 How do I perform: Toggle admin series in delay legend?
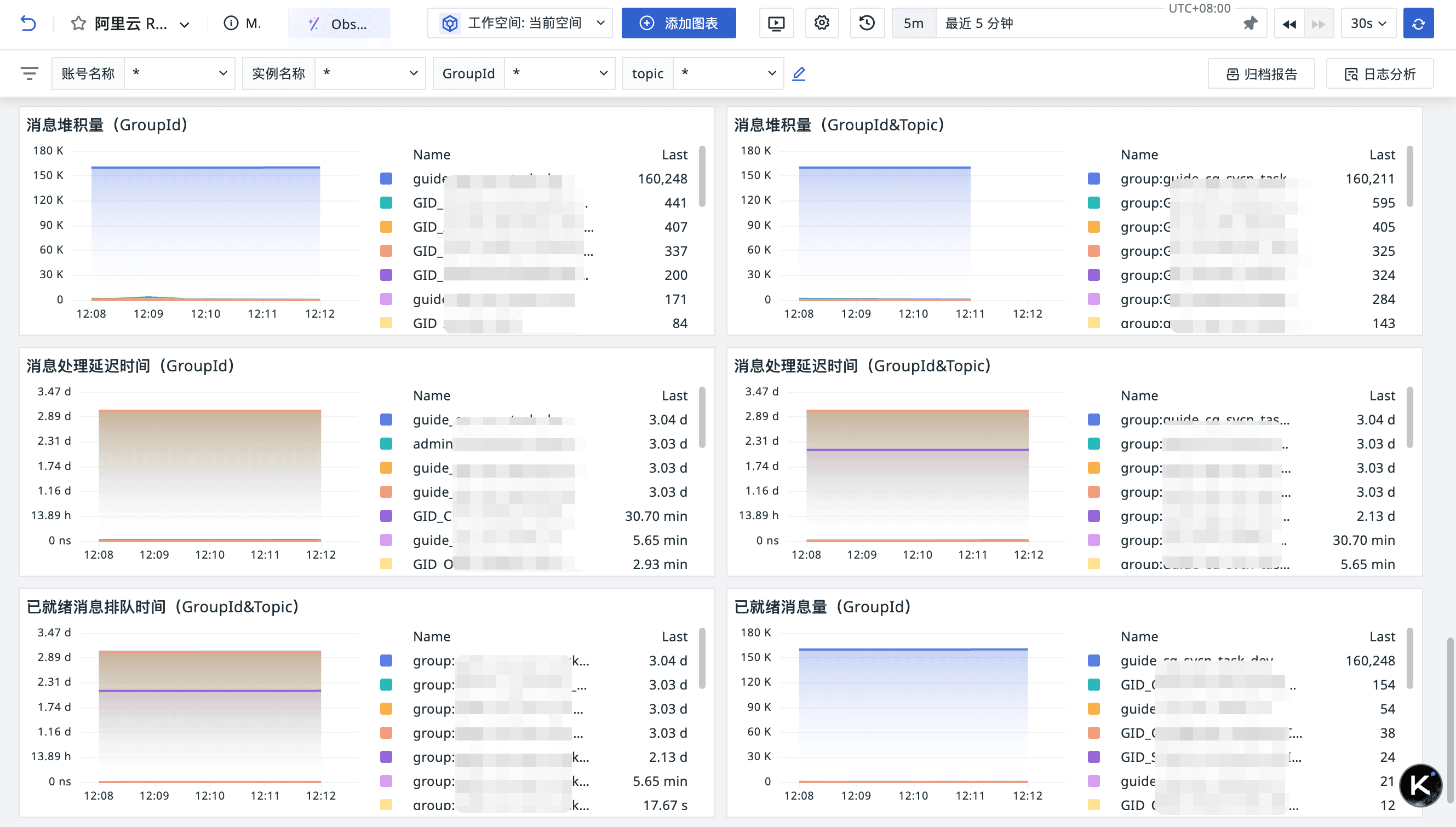pyautogui.click(x=433, y=444)
